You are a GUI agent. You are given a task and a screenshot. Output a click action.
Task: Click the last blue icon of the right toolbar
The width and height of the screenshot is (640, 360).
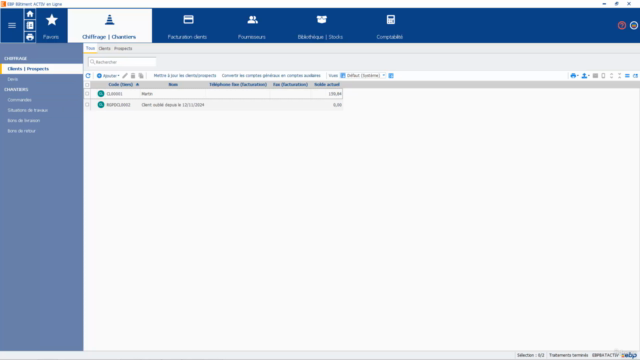pos(635,76)
